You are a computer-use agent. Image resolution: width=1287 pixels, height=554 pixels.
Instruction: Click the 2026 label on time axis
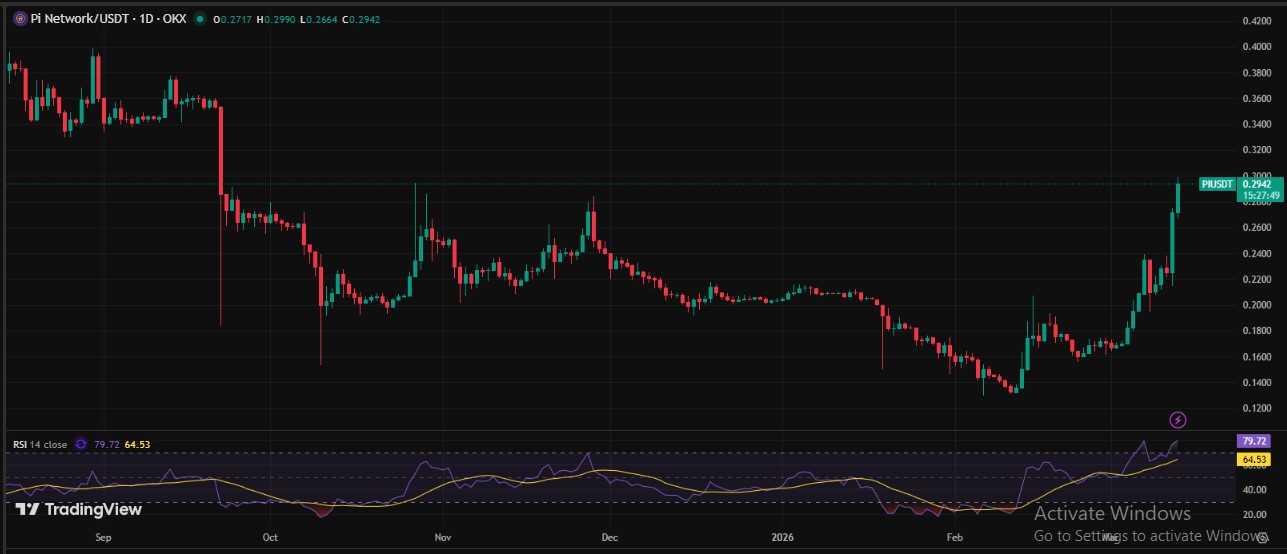click(781, 537)
